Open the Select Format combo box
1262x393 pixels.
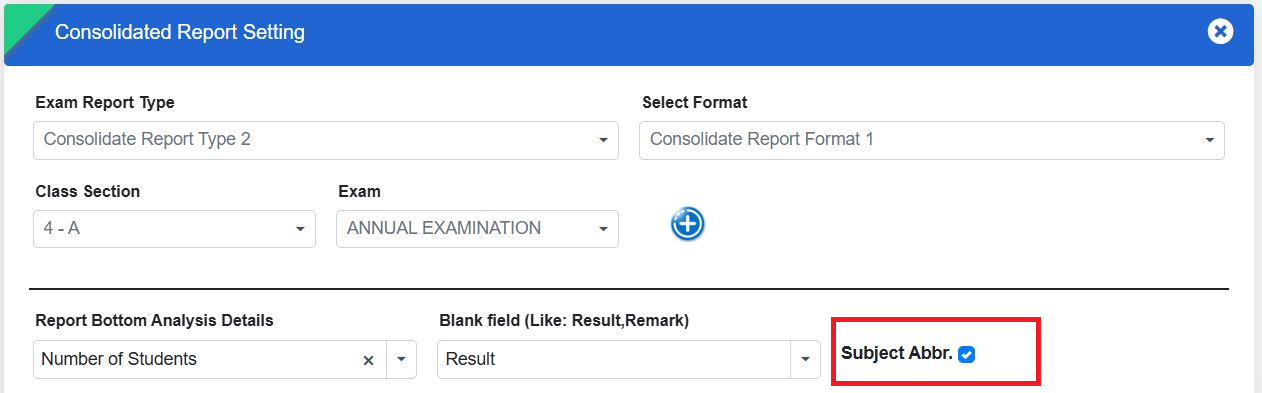[932, 140]
